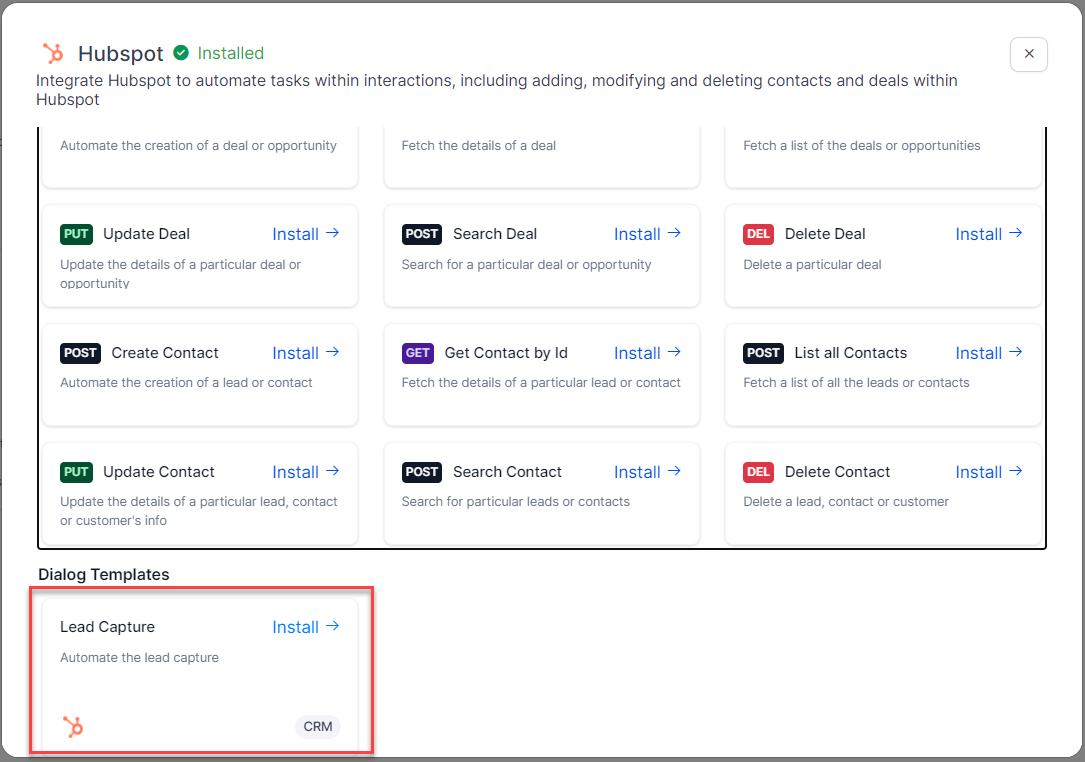Install the Get Contact by Id action

pos(647,353)
